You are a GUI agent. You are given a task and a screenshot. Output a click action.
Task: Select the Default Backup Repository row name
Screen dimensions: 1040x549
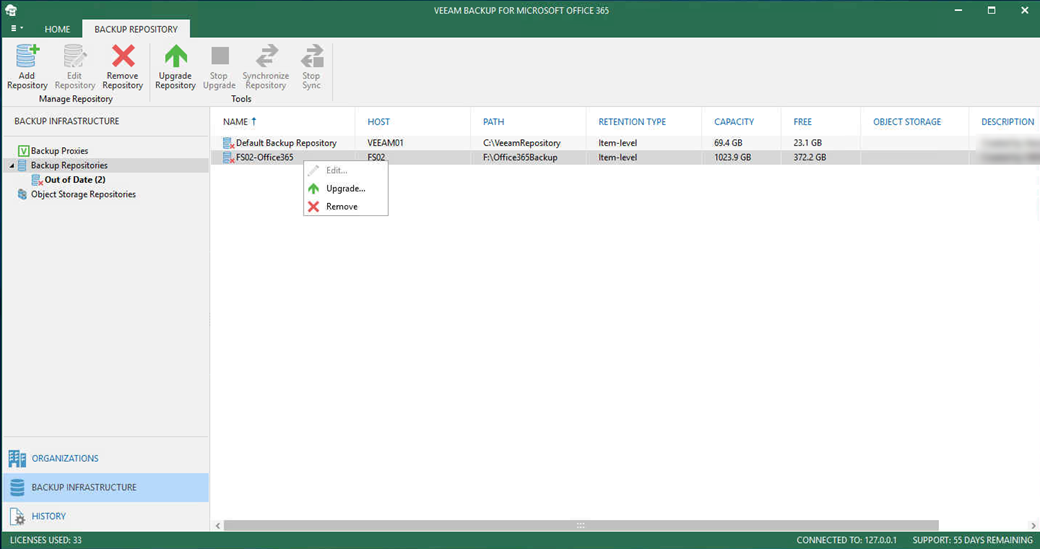(287, 143)
